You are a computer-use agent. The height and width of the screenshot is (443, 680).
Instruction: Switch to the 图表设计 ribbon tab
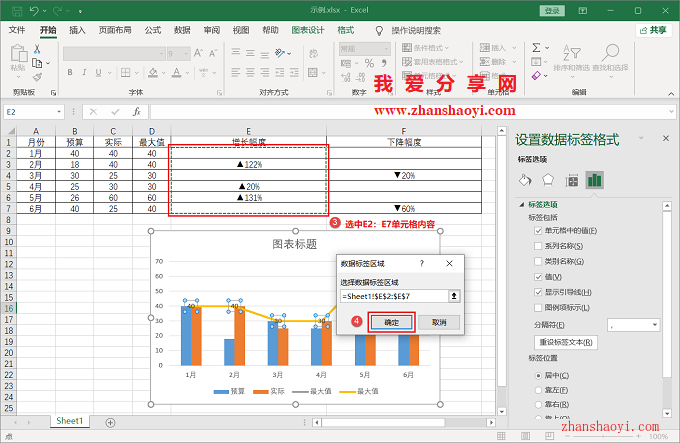tap(308, 30)
